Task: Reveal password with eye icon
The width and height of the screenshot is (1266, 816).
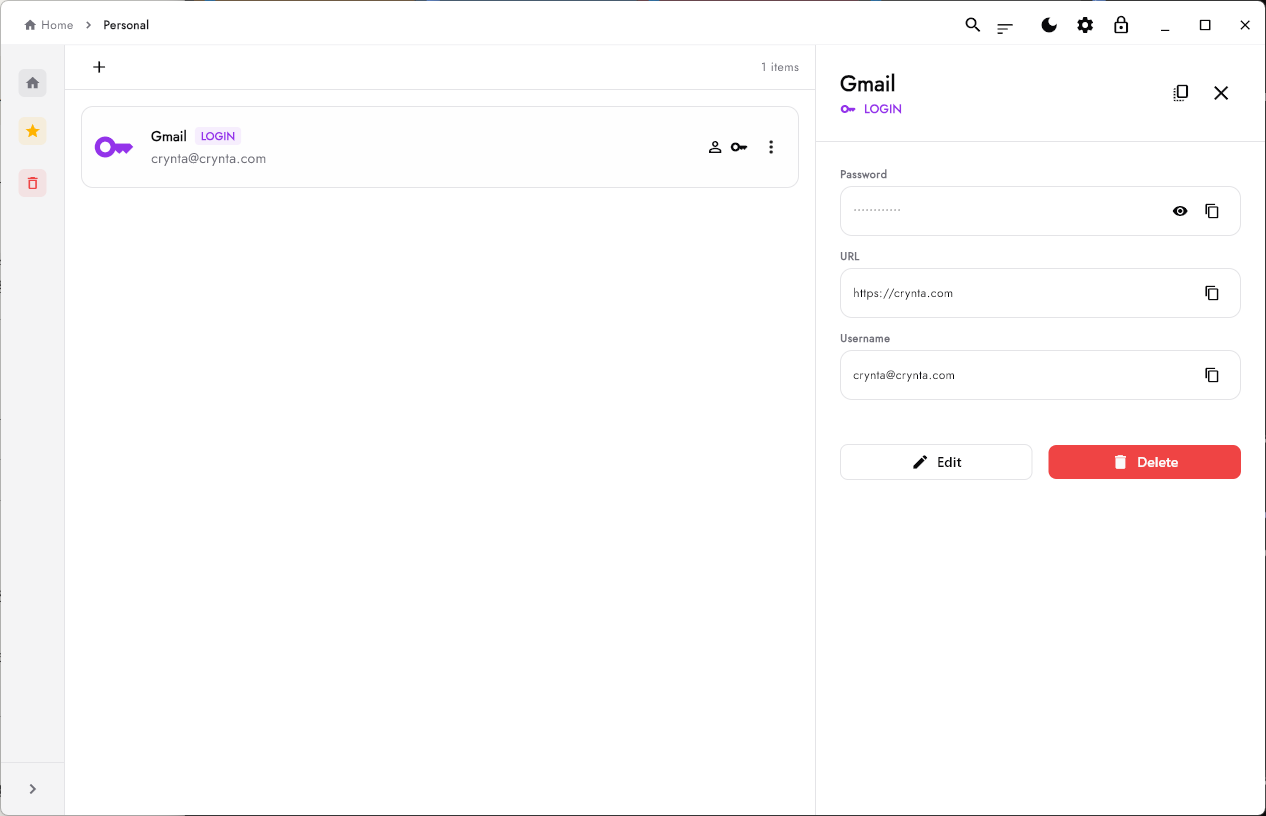Action: tap(1180, 211)
